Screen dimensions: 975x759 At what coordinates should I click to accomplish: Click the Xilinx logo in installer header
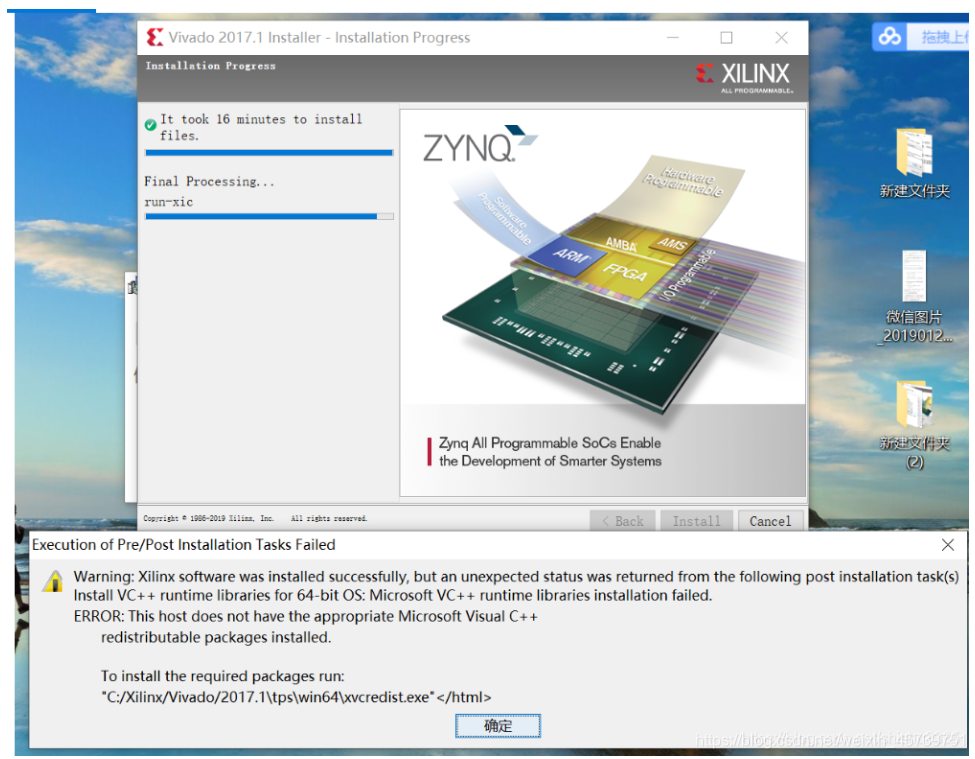point(744,77)
